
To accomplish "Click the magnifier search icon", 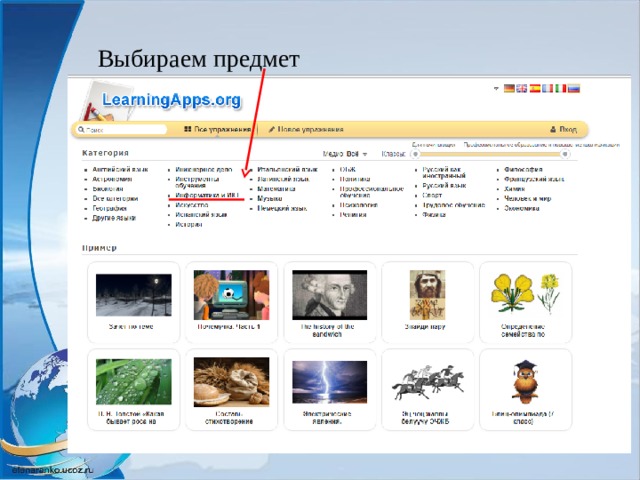I will (81, 129).
